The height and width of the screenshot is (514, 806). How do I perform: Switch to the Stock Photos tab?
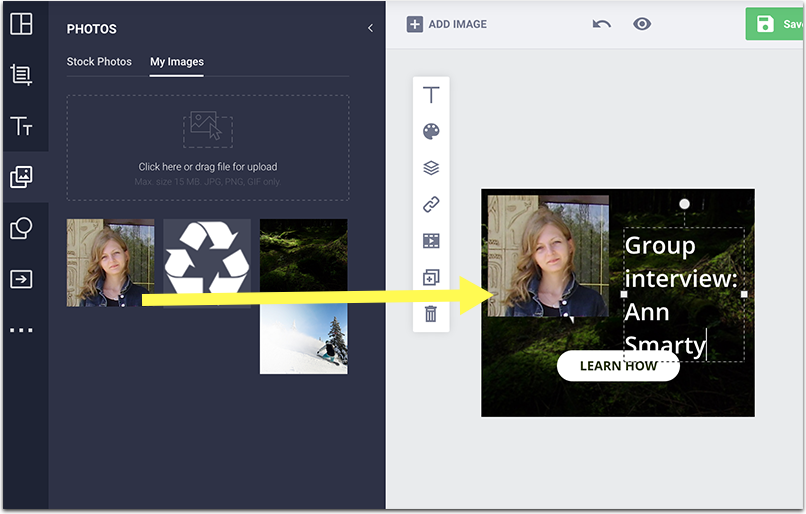[x=99, y=62]
